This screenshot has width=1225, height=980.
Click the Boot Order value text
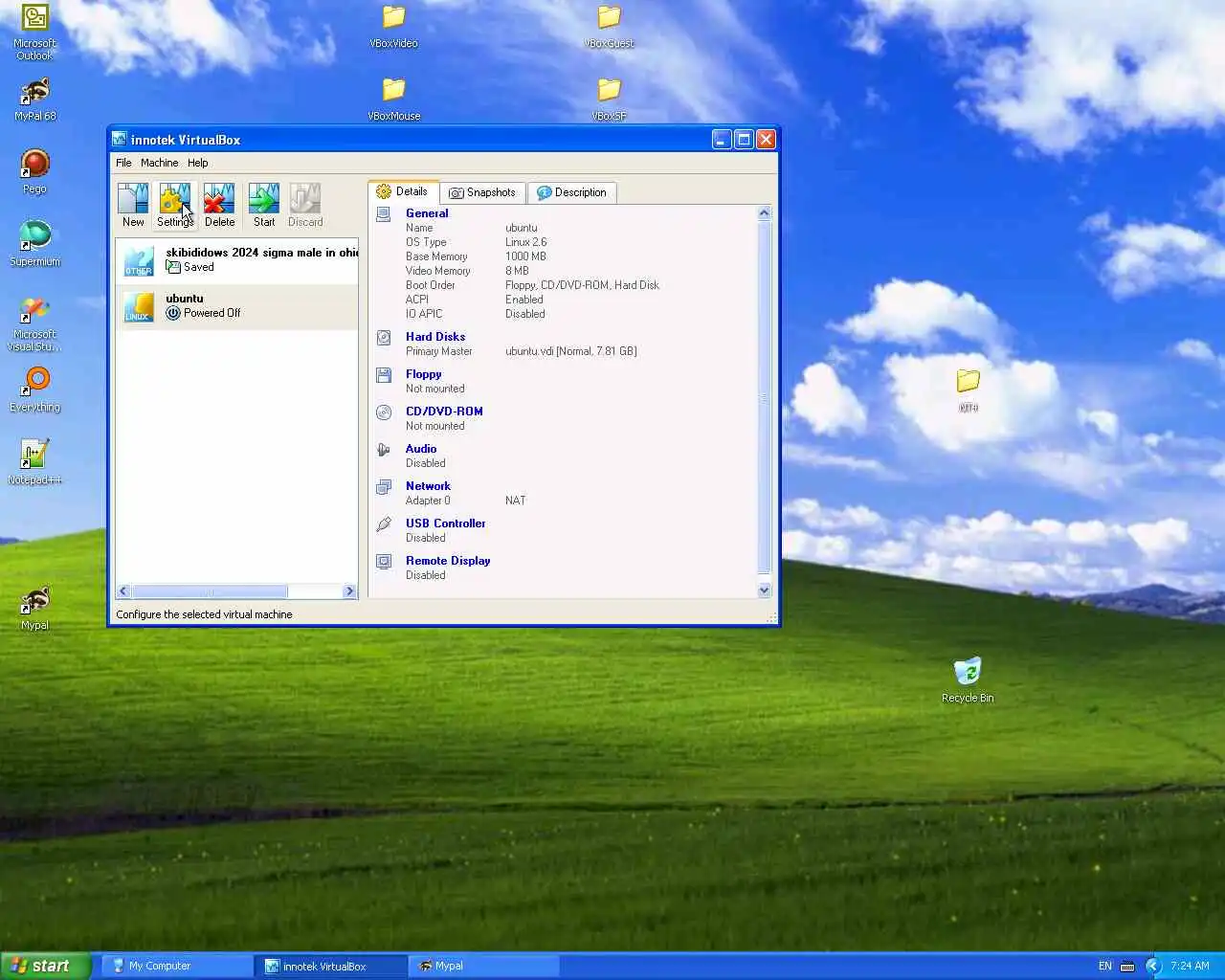582,285
